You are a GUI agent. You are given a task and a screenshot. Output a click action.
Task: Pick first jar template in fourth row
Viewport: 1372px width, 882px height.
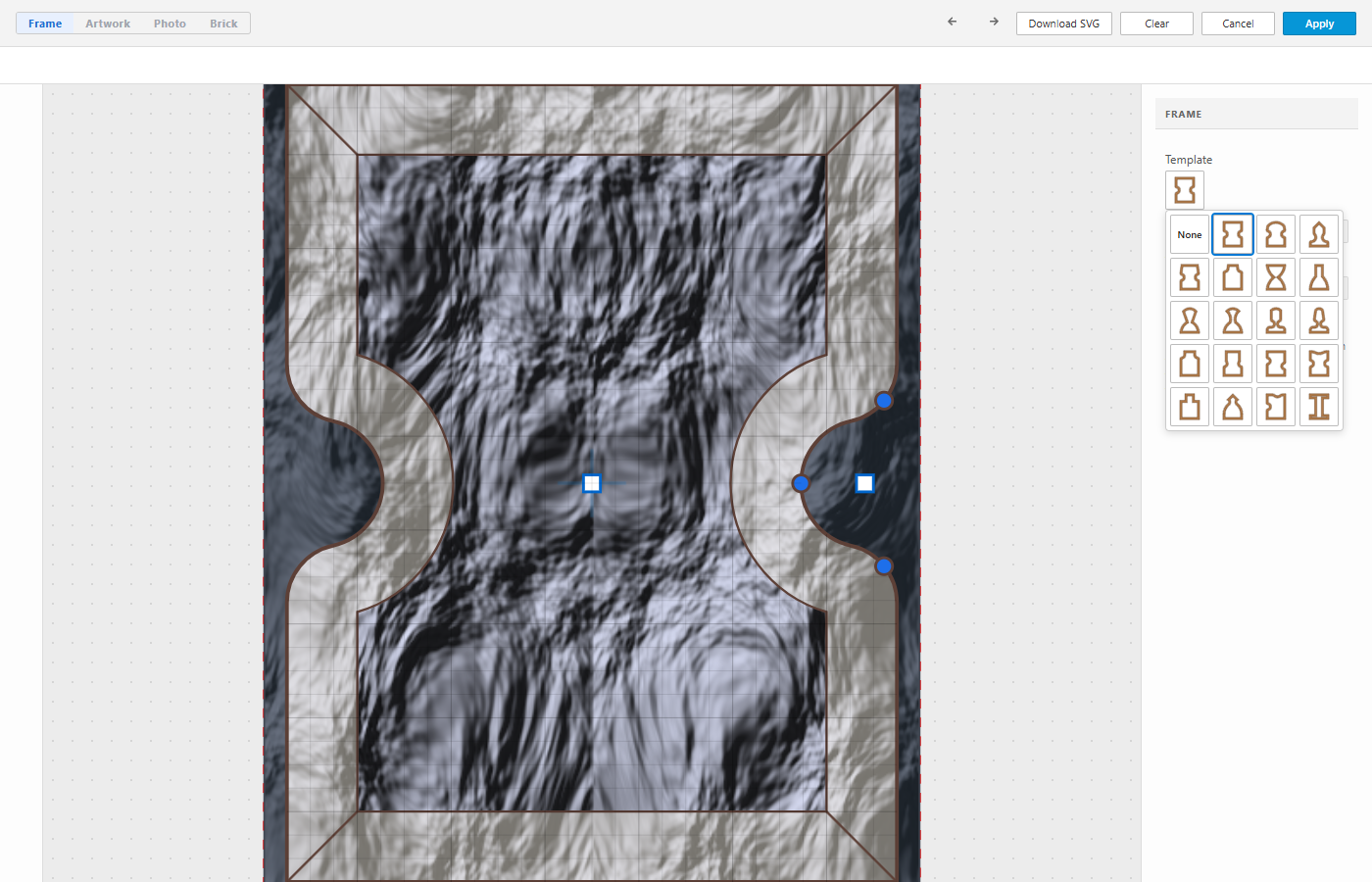click(1190, 364)
